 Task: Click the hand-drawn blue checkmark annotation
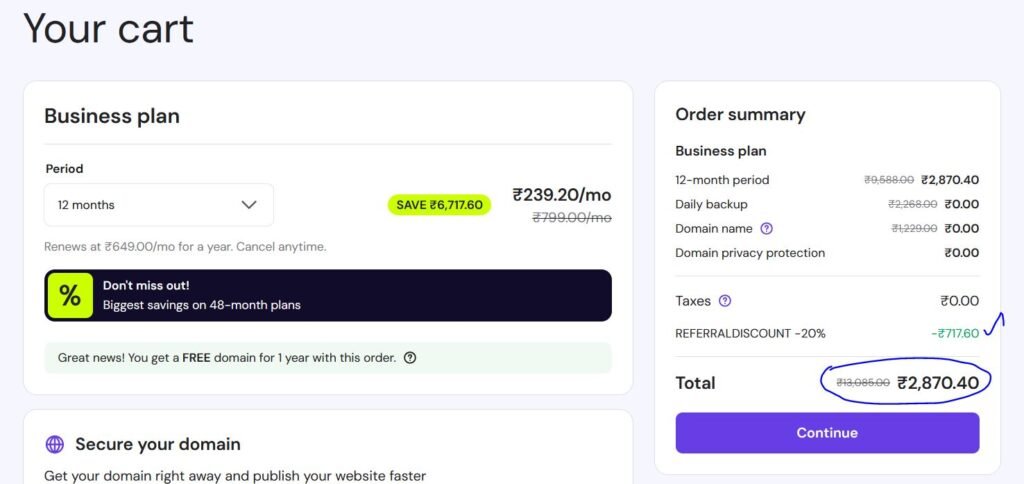pos(994,325)
